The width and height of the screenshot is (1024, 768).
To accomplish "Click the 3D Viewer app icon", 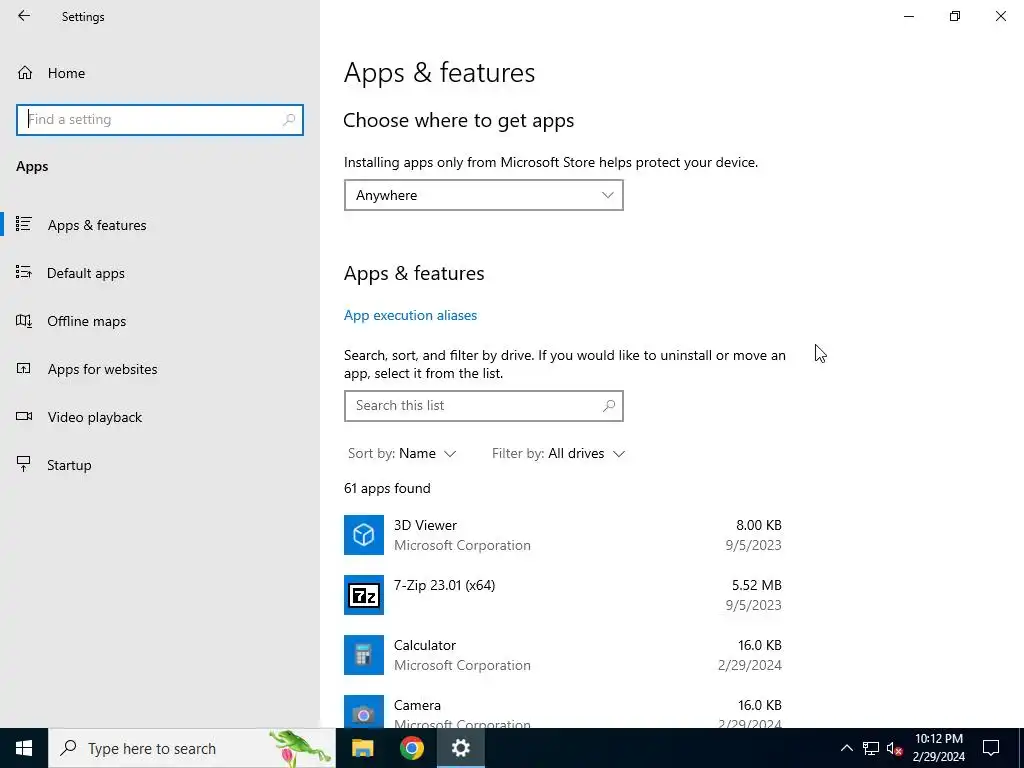I will [x=364, y=535].
